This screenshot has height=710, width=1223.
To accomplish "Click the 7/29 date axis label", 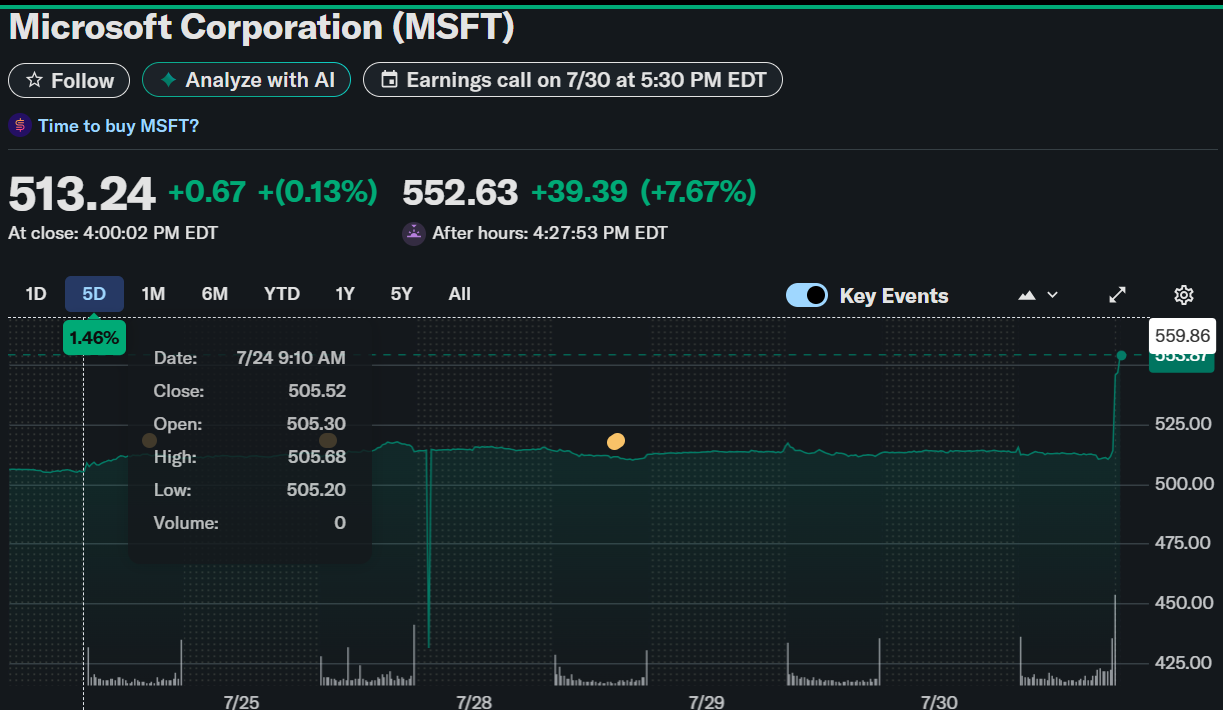I will [706, 702].
